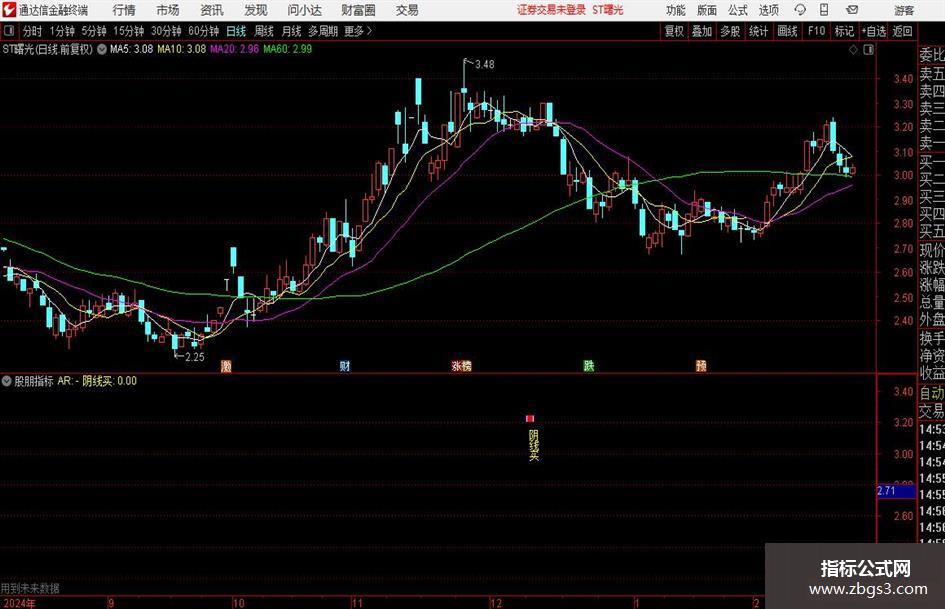Open the 行情 menu
Image resolution: width=945 pixels, height=609 pixels.
pyautogui.click(x=124, y=10)
